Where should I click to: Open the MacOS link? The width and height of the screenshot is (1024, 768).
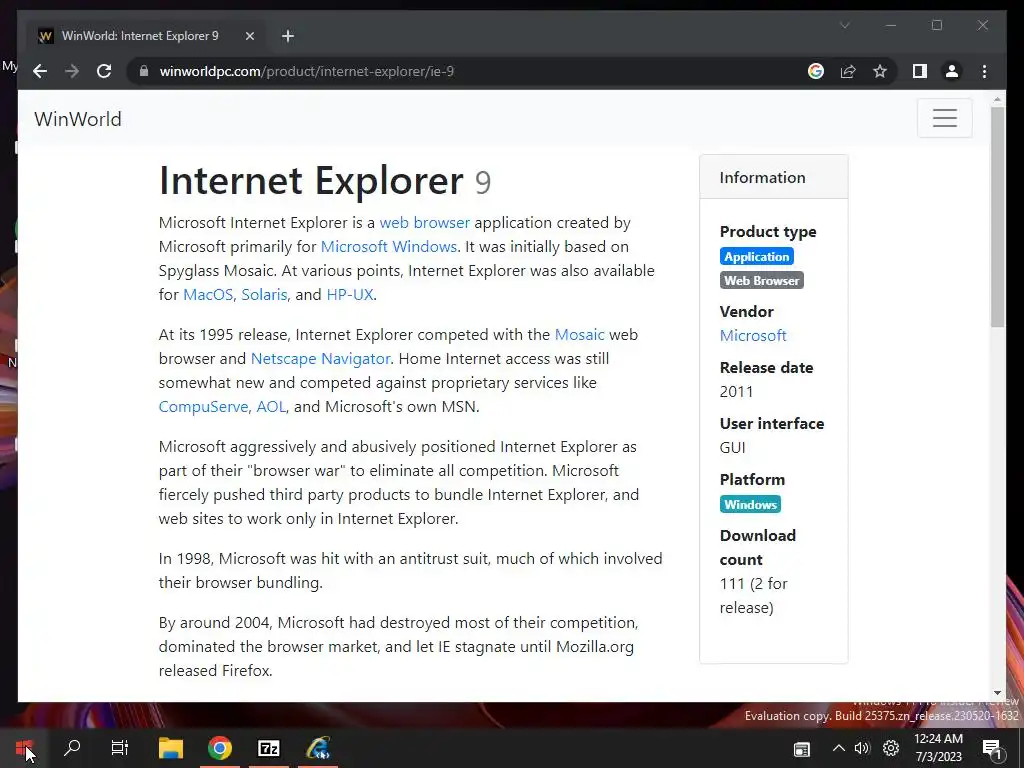(x=208, y=295)
